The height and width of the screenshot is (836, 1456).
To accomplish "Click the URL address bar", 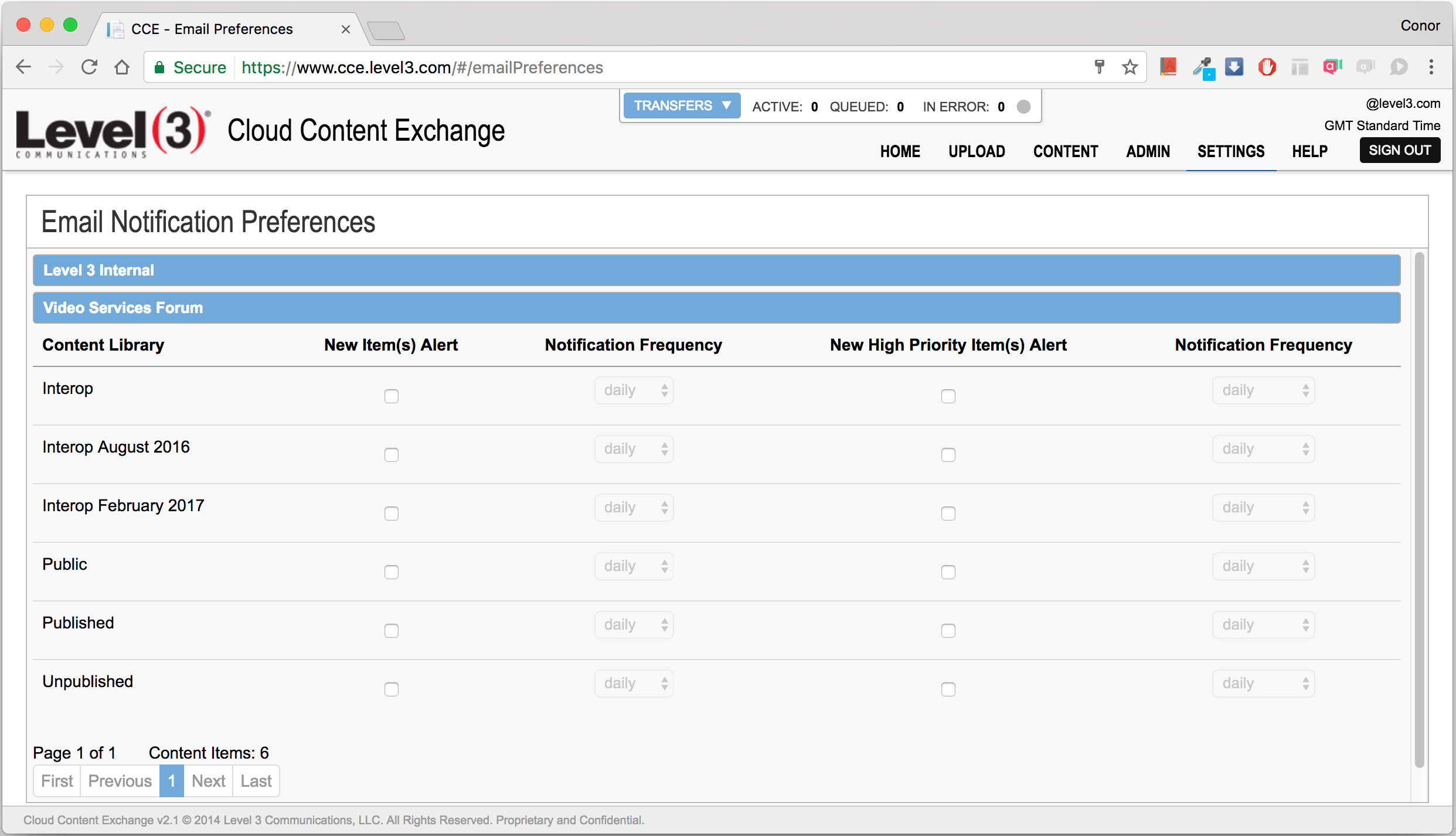I will pyautogui.click(x=645, y=67).
